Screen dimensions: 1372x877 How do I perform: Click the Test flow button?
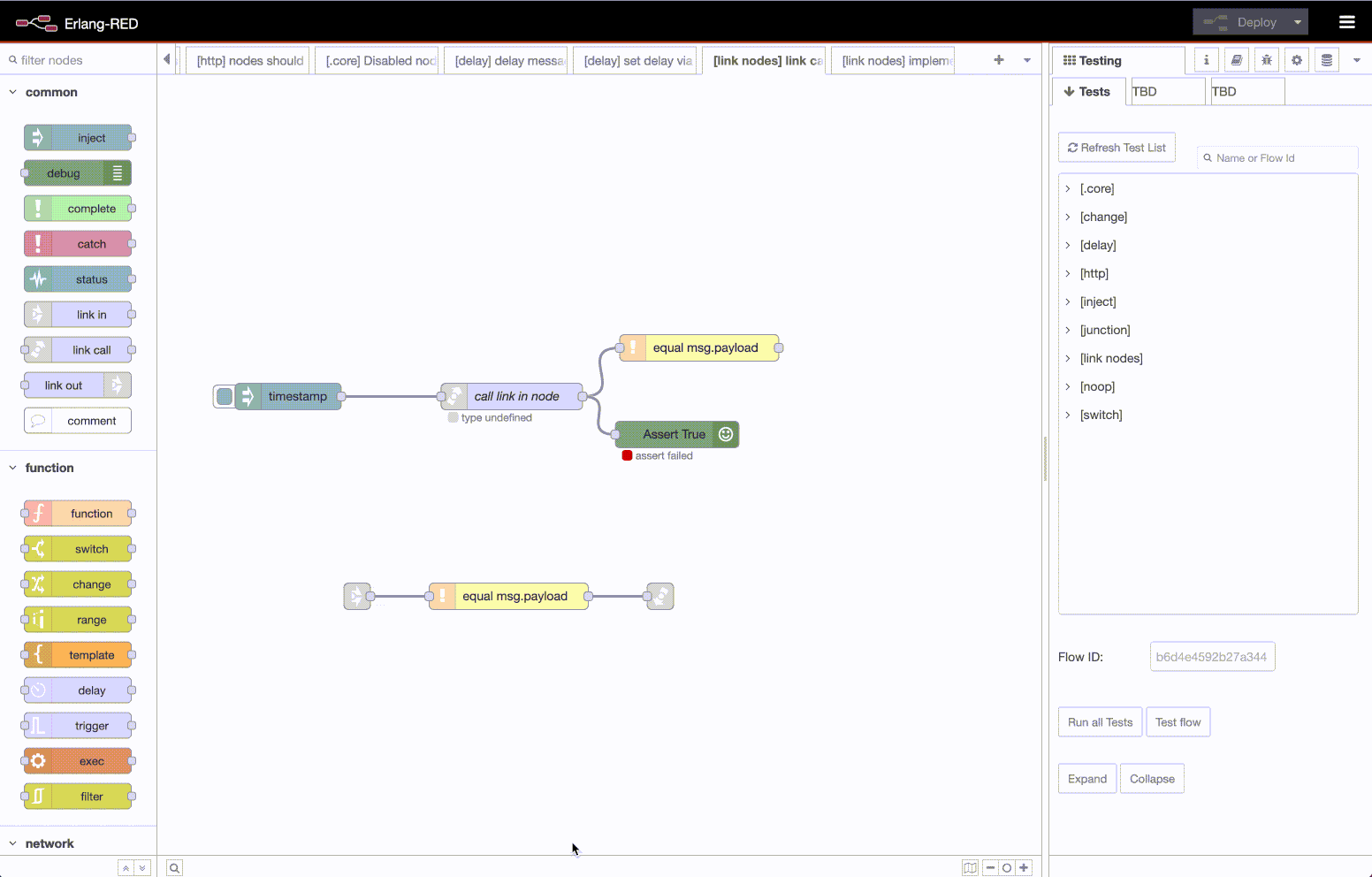[1178, 722]
